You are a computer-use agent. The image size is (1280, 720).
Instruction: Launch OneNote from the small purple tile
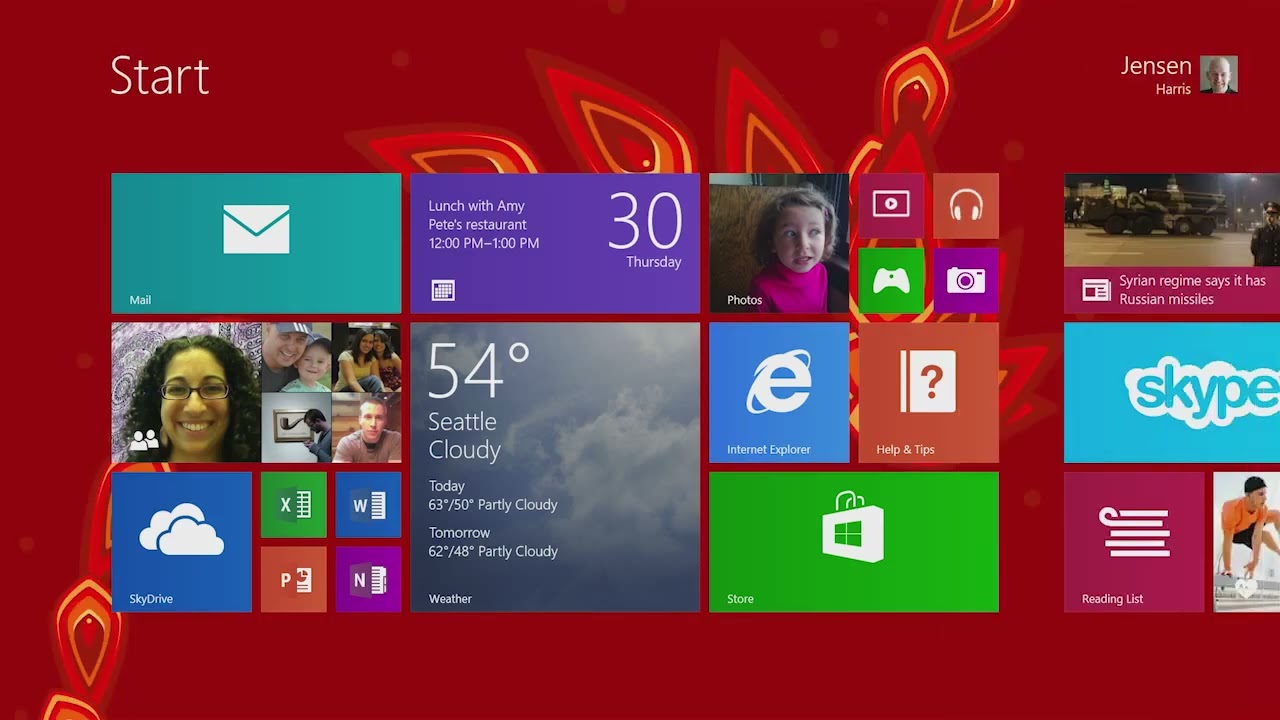pyautogui.click(x=368, y=579)
